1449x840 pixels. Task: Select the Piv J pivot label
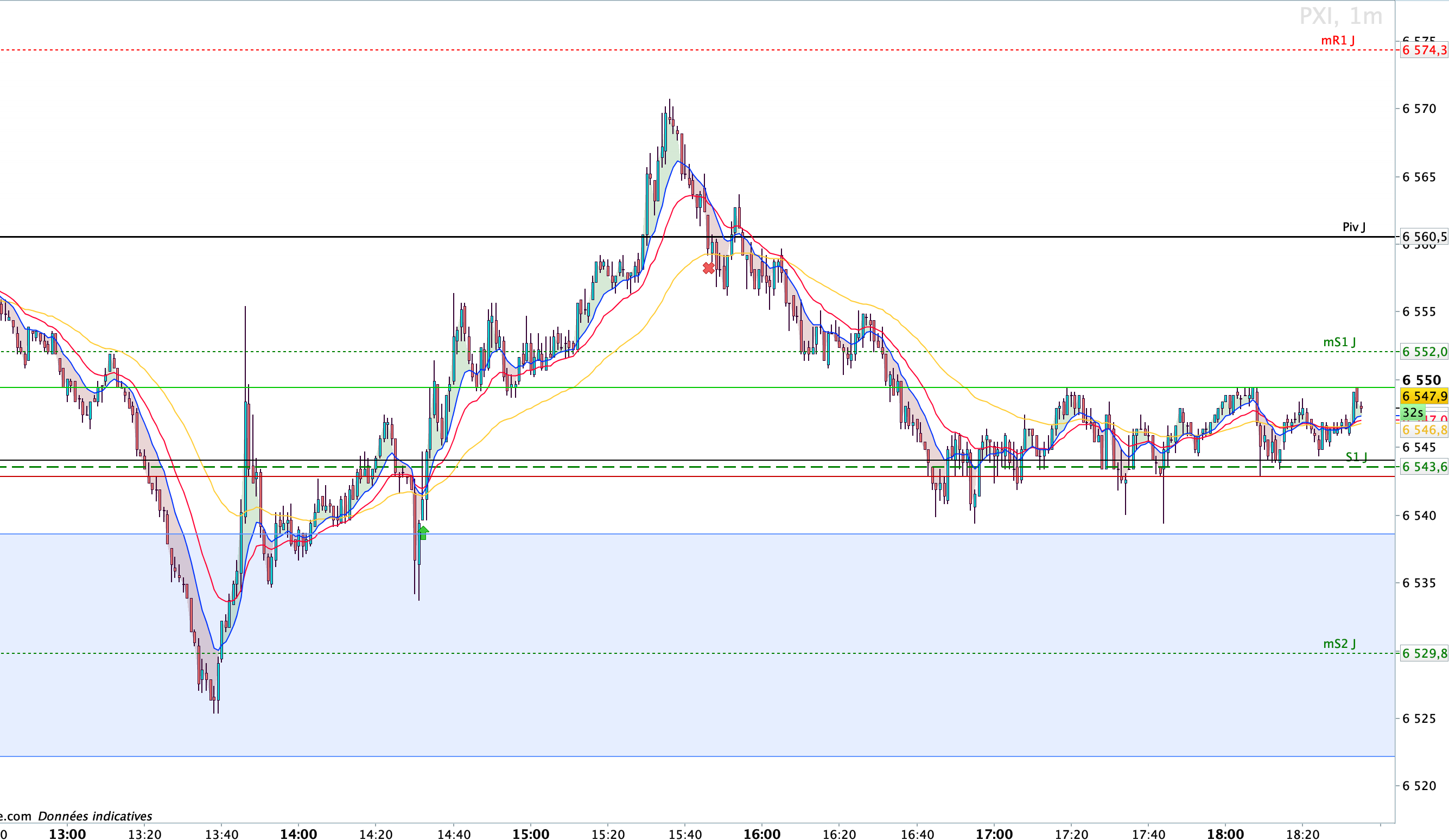pyautogui.click(x=1353, y=227)
